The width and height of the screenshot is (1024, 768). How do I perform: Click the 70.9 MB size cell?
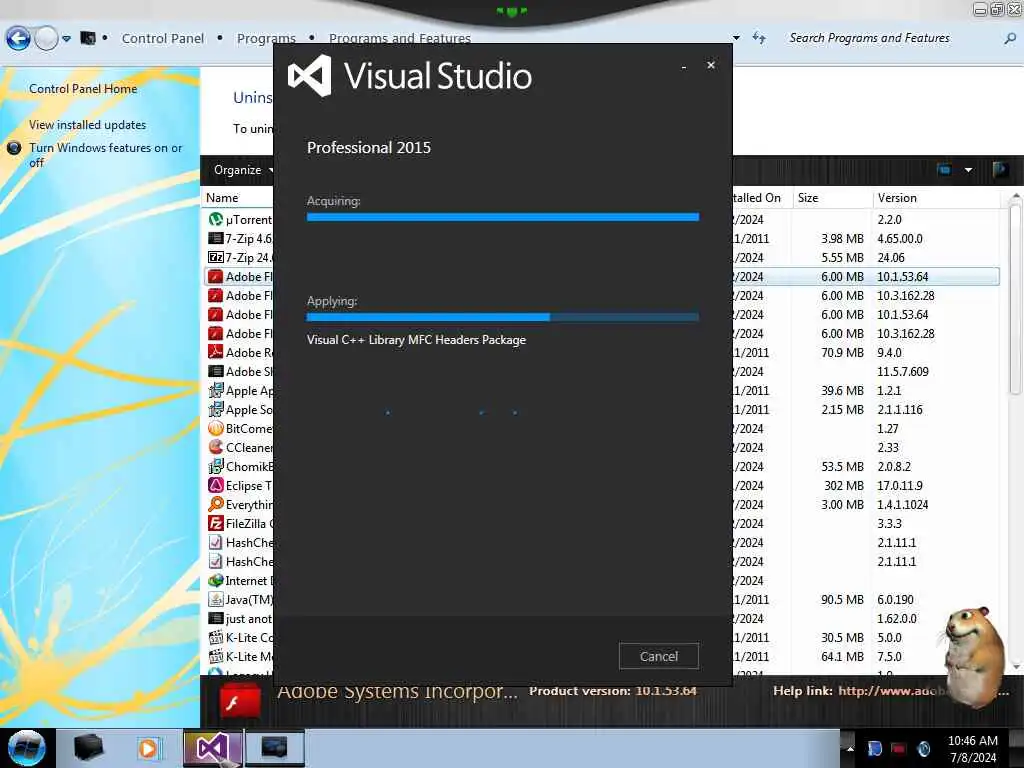(x=842, y=353)
